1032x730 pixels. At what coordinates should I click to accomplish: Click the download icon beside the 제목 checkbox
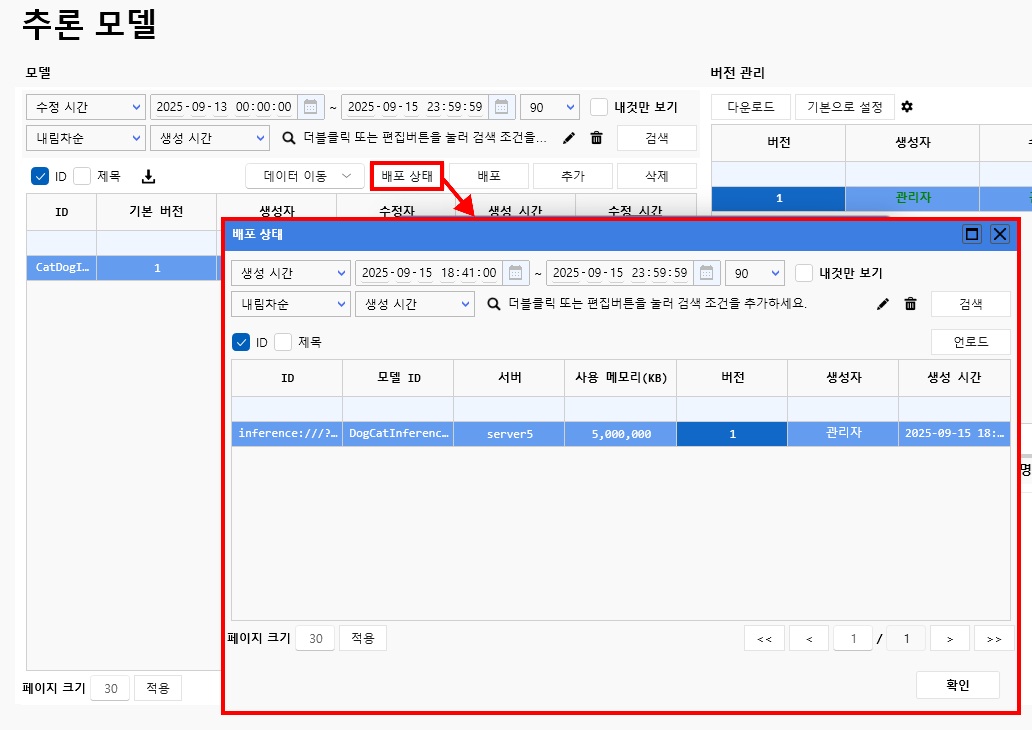pos(149,177)
